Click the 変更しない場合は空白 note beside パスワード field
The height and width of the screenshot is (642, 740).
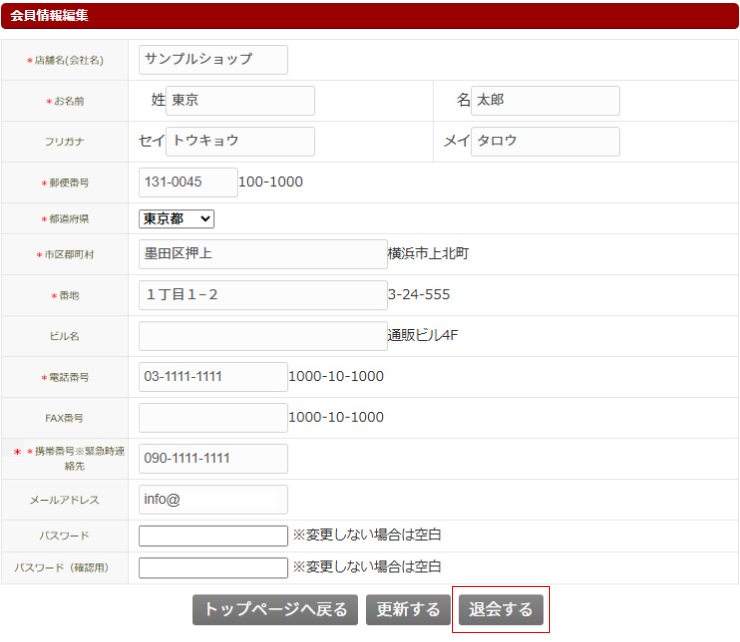tap(367, 535)
